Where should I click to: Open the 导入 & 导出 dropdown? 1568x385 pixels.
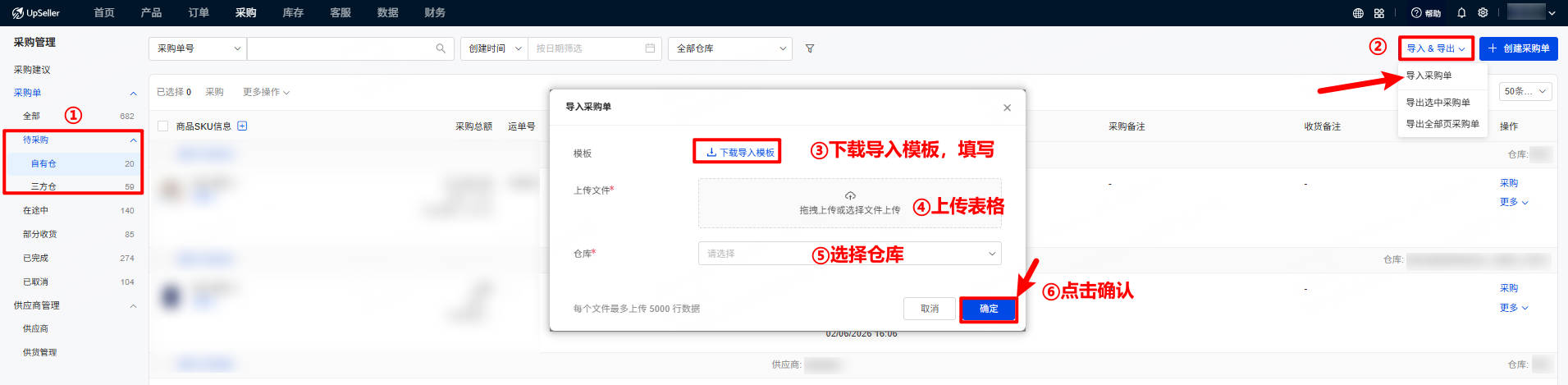tap(1436, 48)
